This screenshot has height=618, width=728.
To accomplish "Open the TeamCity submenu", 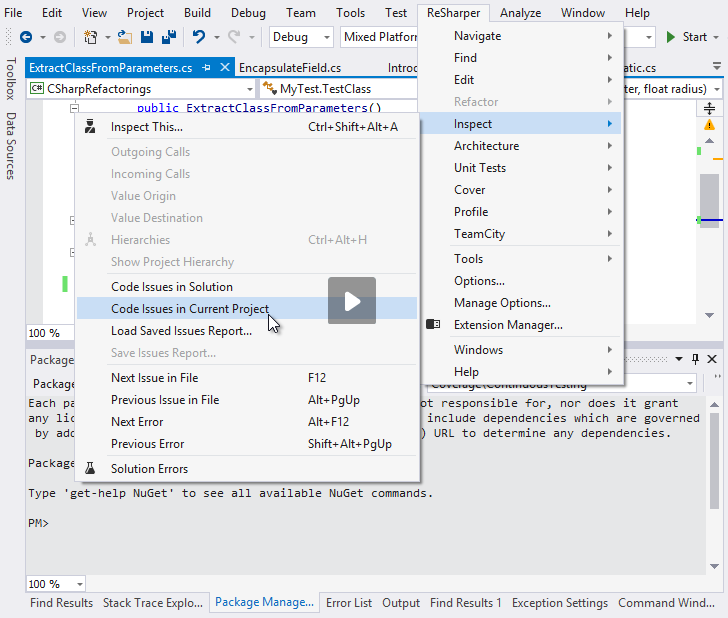I will click(x=520, y=234).
